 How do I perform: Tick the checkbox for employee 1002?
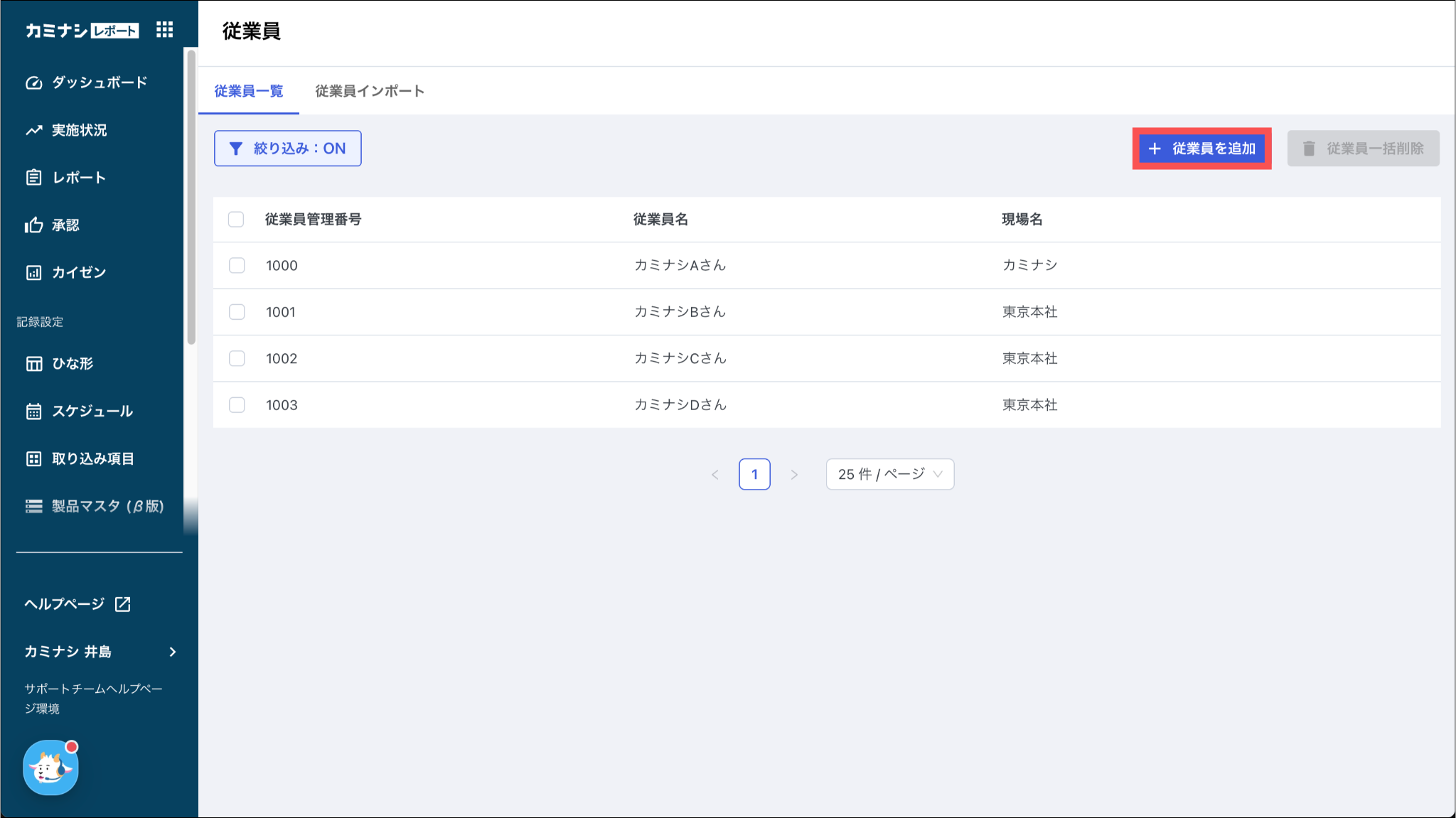[237, 359]
